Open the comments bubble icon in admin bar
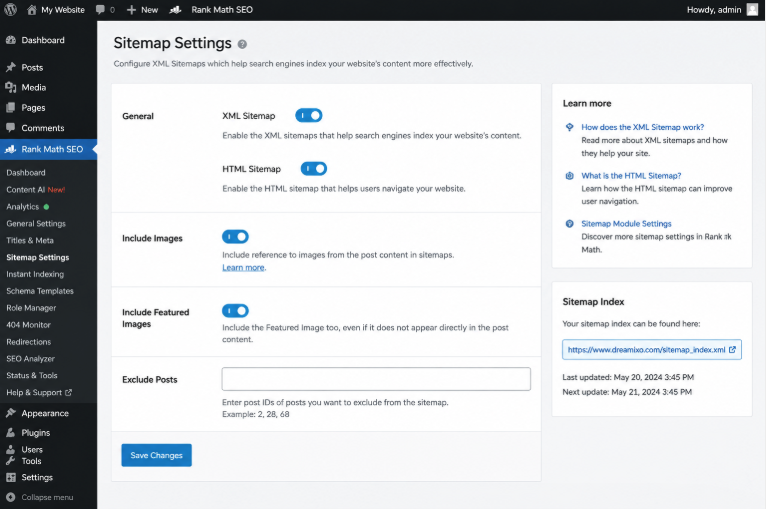Image resolution: width=766 pixels, height=509 pixels. pos(100,9)
